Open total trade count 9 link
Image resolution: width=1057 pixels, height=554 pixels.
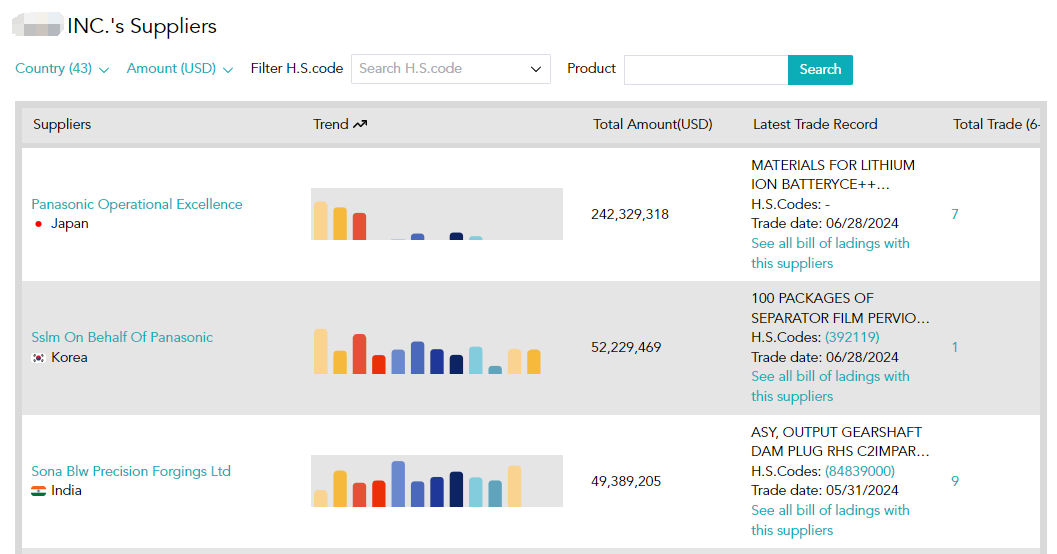tap(955, 481)
